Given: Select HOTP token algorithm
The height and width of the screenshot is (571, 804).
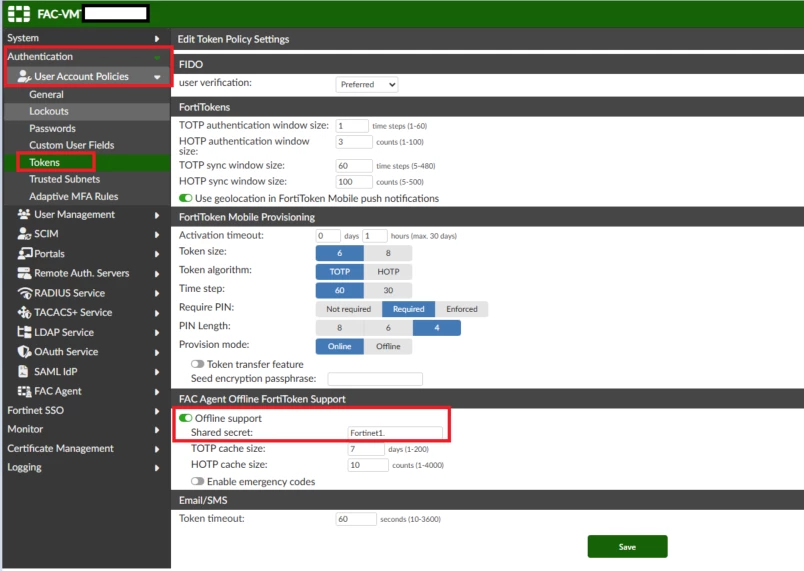Looking at the screenshot, I should [x=388, y=272].
